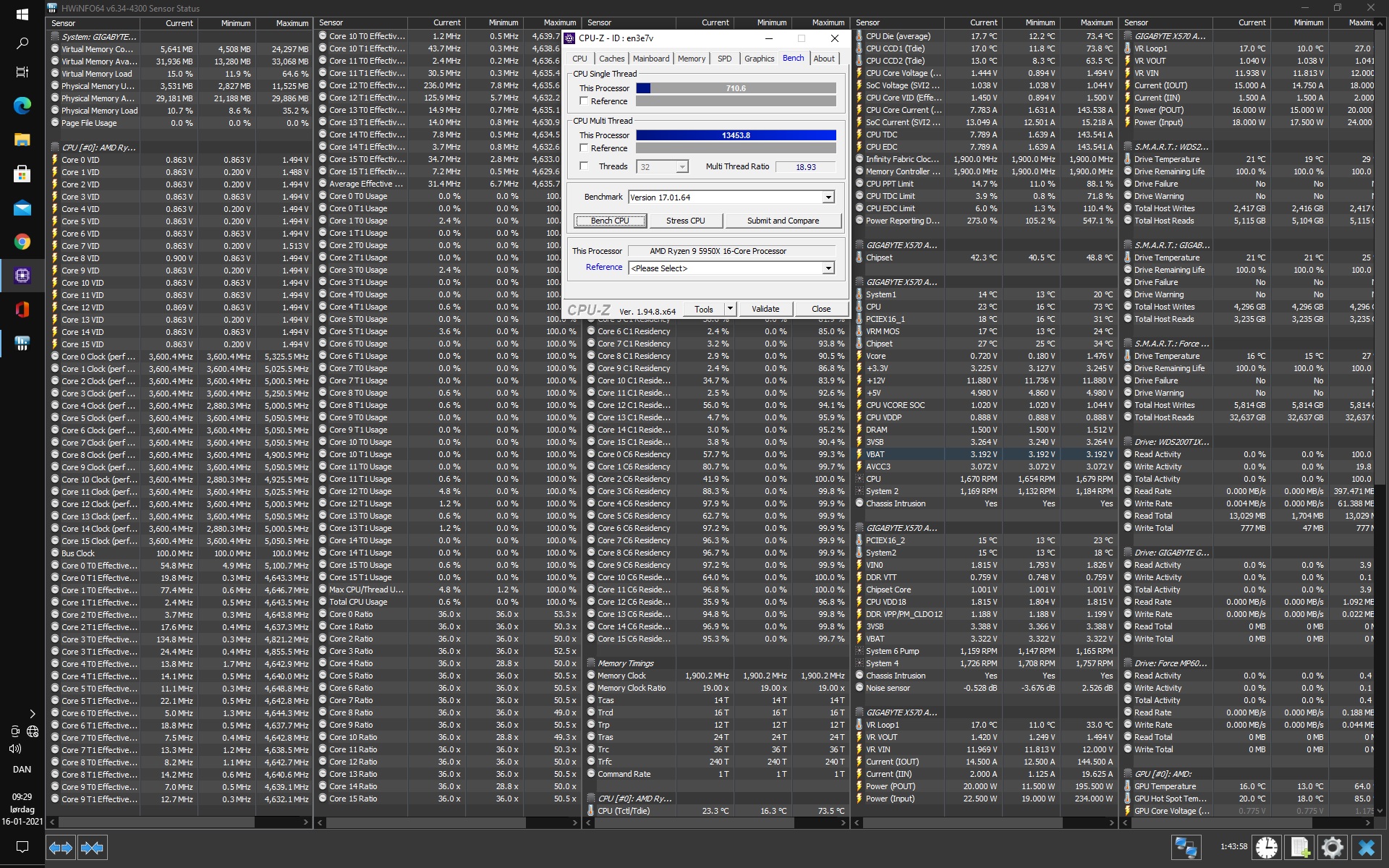1389x868 pixels.
Task: Enable Single Thread Reference checkbox in CPU-Z
Action: click(584, 101)
